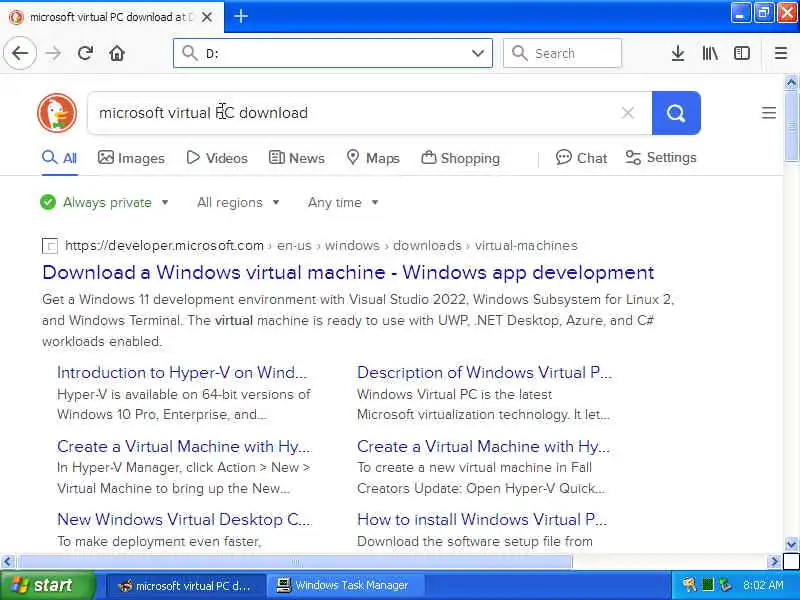
Task: Open How to install Windows Virtual P... link
Action: click(482, 519)
